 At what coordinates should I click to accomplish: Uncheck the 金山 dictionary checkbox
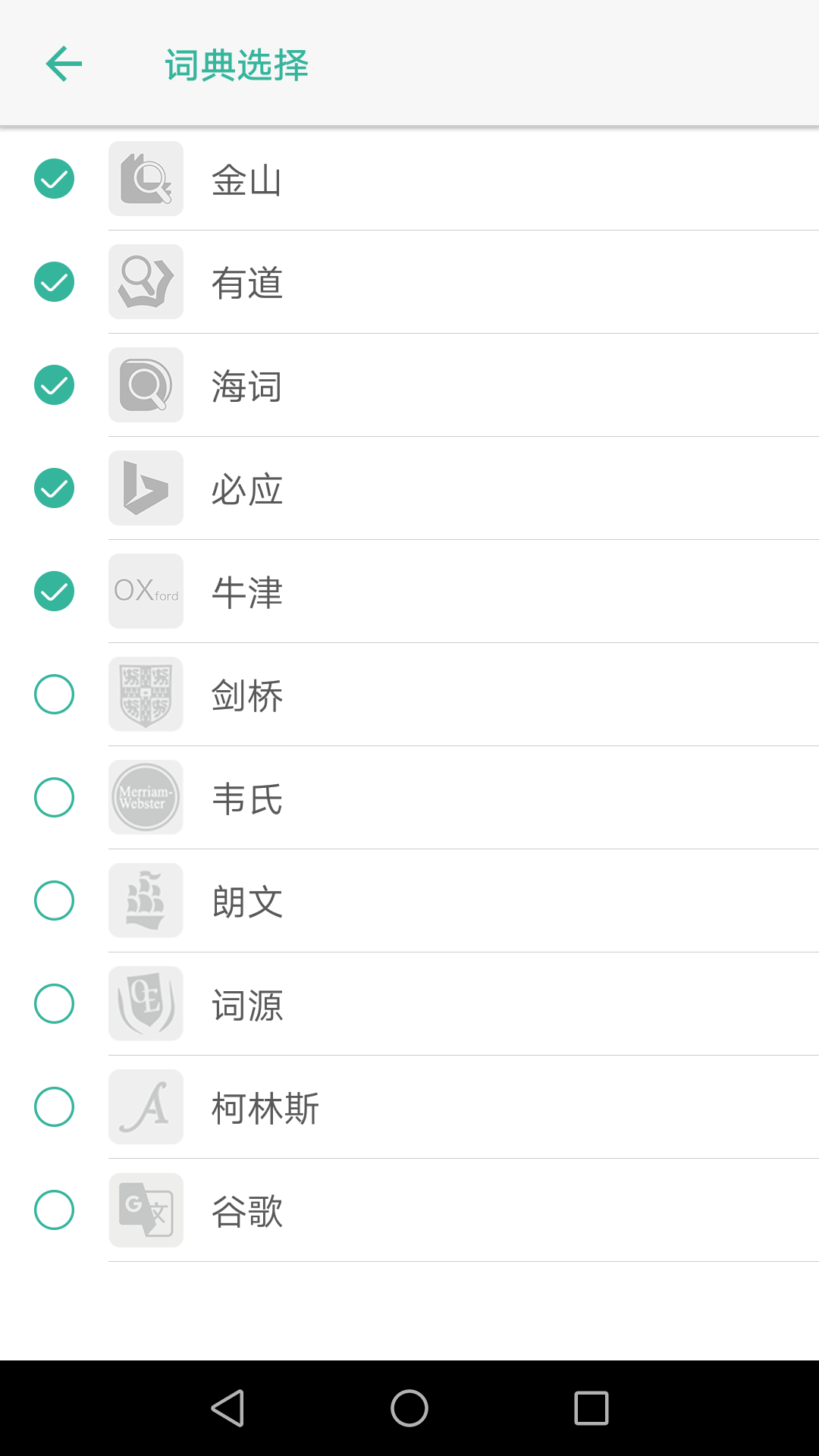click(54, 179)
